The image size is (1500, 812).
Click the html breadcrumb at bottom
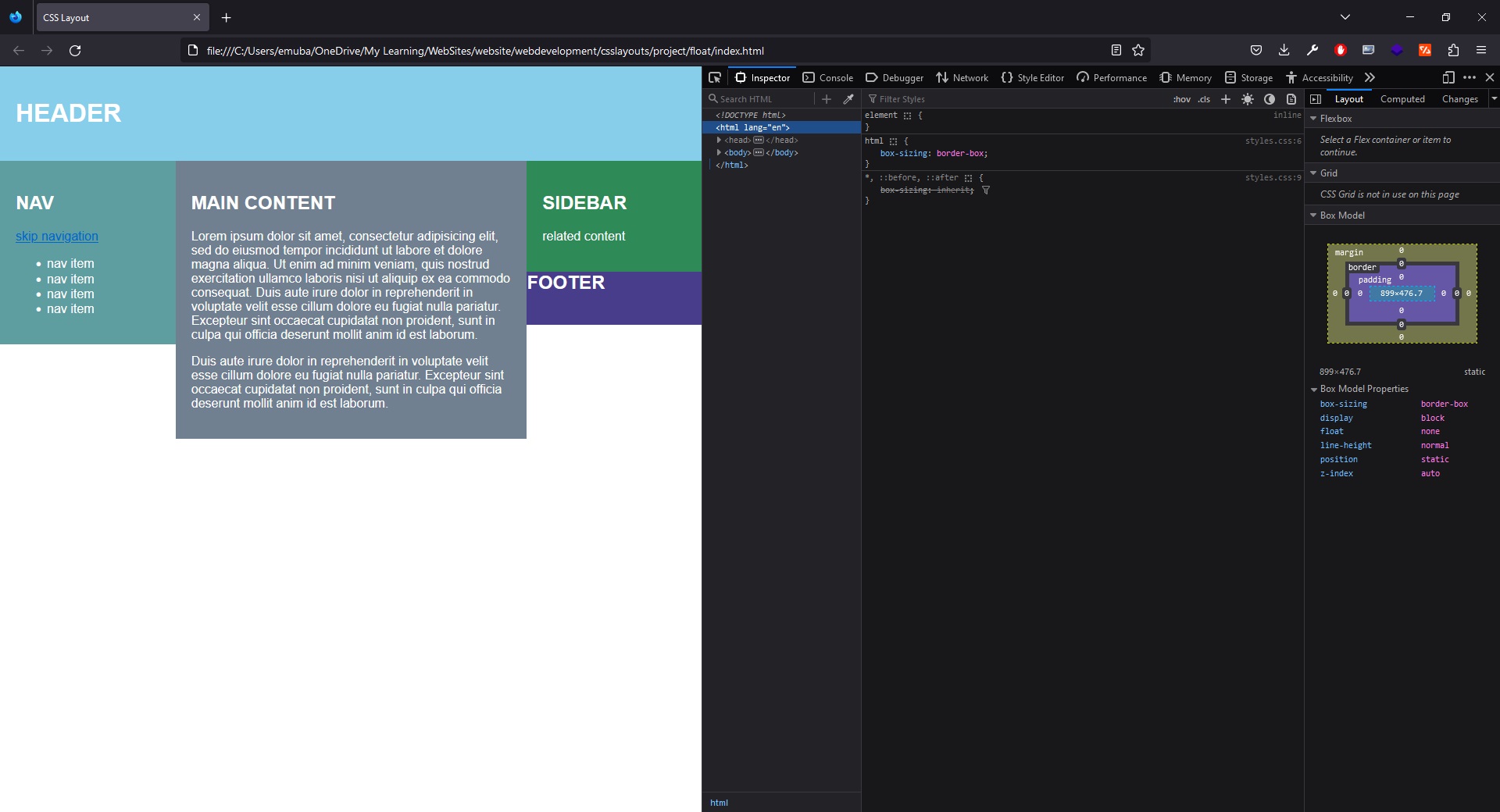point(719,803)
